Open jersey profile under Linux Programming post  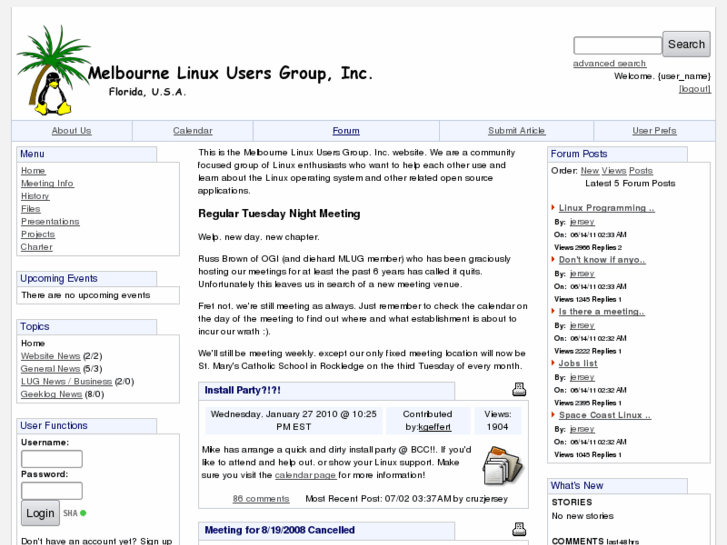(582, 222)
